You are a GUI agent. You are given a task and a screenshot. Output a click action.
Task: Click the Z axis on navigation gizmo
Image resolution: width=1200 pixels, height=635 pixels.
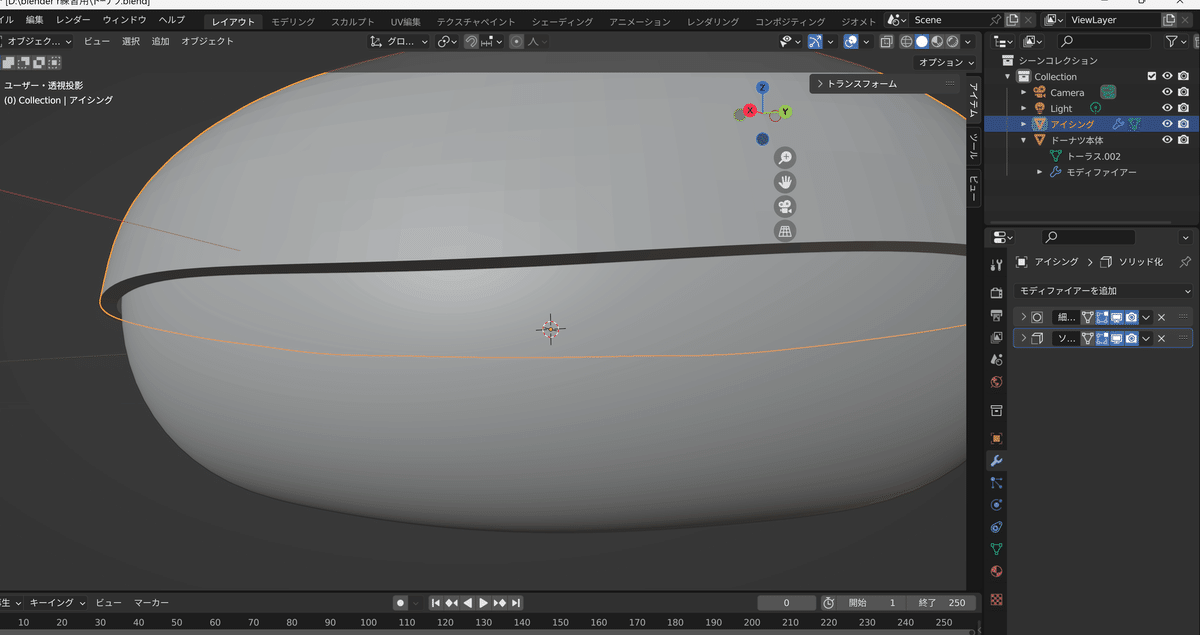762,88
